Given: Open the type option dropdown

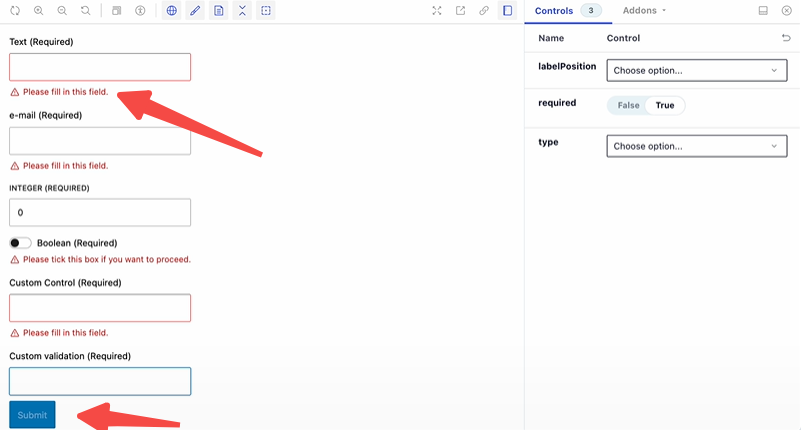Looking at the screenshot, I should (x=696, y=146).
